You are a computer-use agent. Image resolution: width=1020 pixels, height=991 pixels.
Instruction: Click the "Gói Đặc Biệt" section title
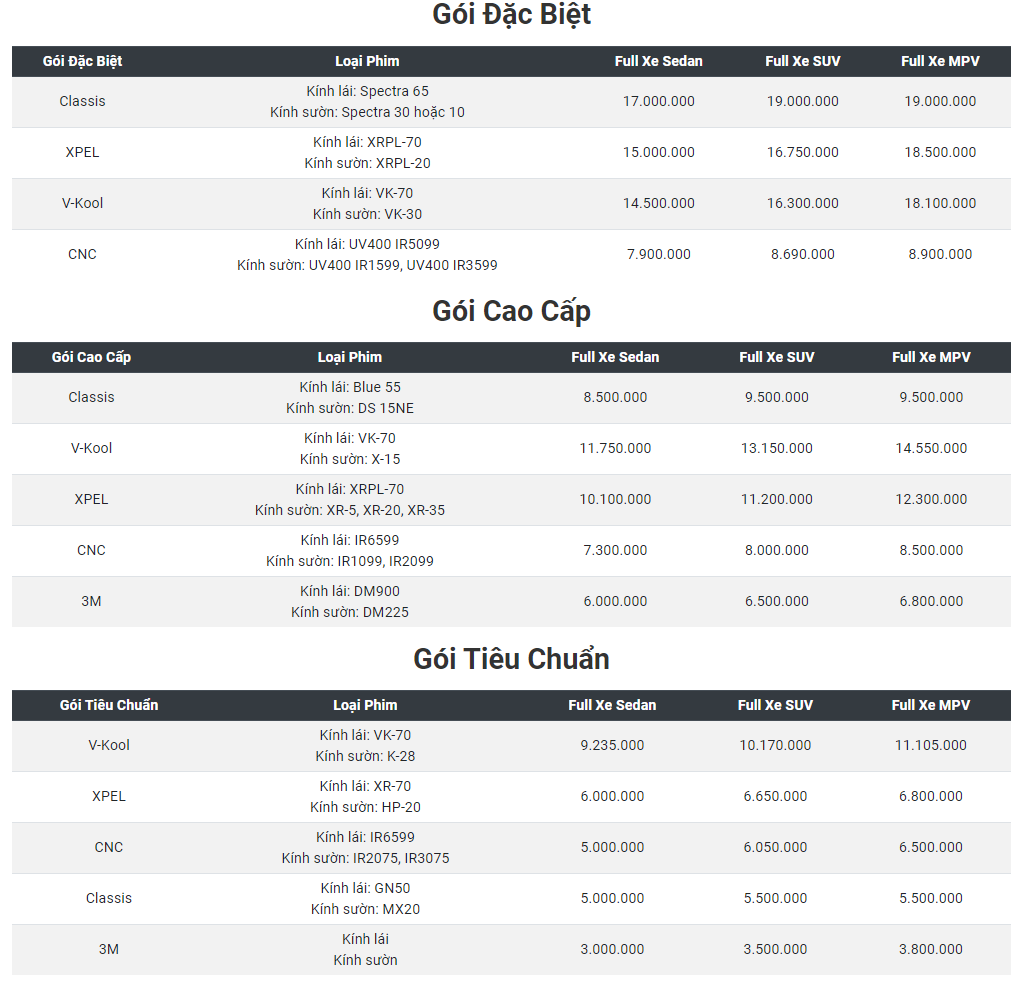coord(511,15)
